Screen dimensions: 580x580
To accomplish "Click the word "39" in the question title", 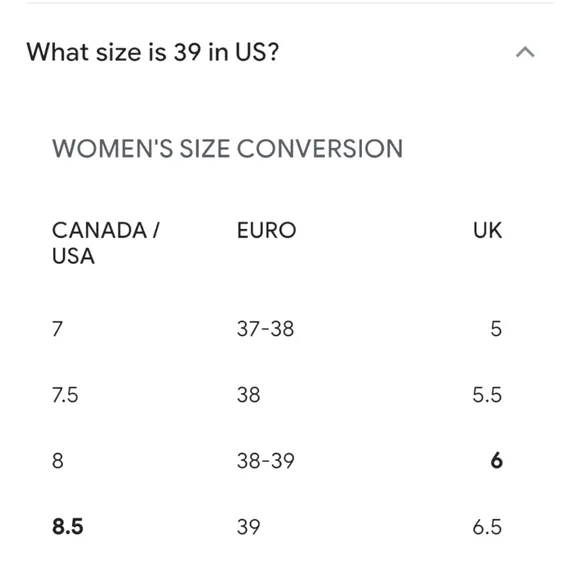I will pyautogui.click(x=187, y=52).
